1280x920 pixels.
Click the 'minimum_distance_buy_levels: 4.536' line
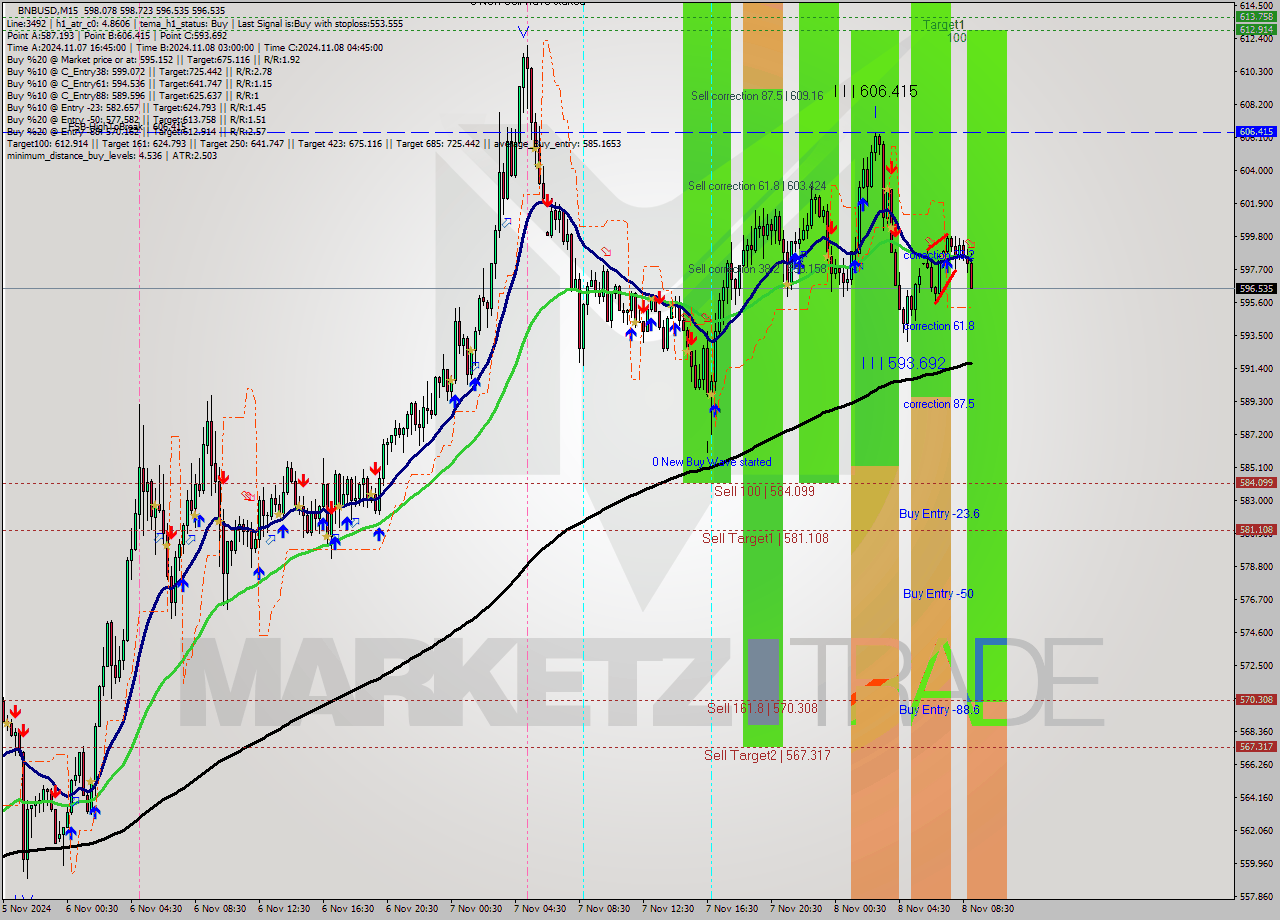(112, 154)
